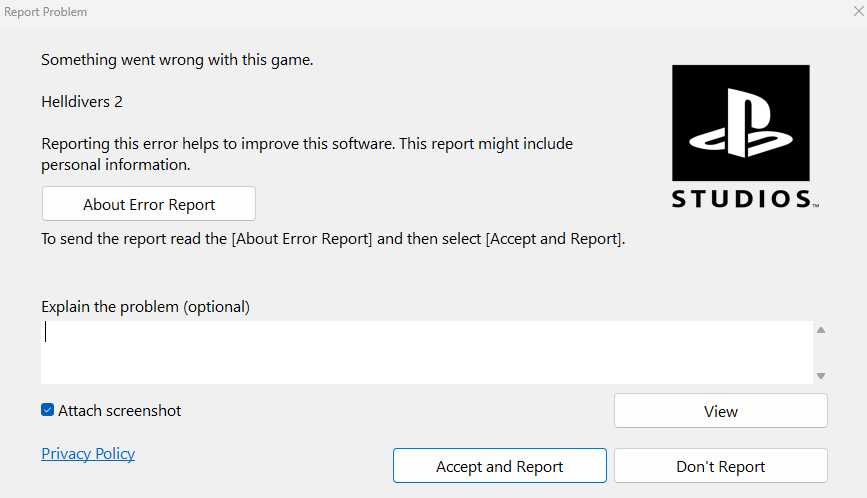Viewport: 867px width, 498px height.
Task: Focus the Explain the problem text box
Action: 427,352
